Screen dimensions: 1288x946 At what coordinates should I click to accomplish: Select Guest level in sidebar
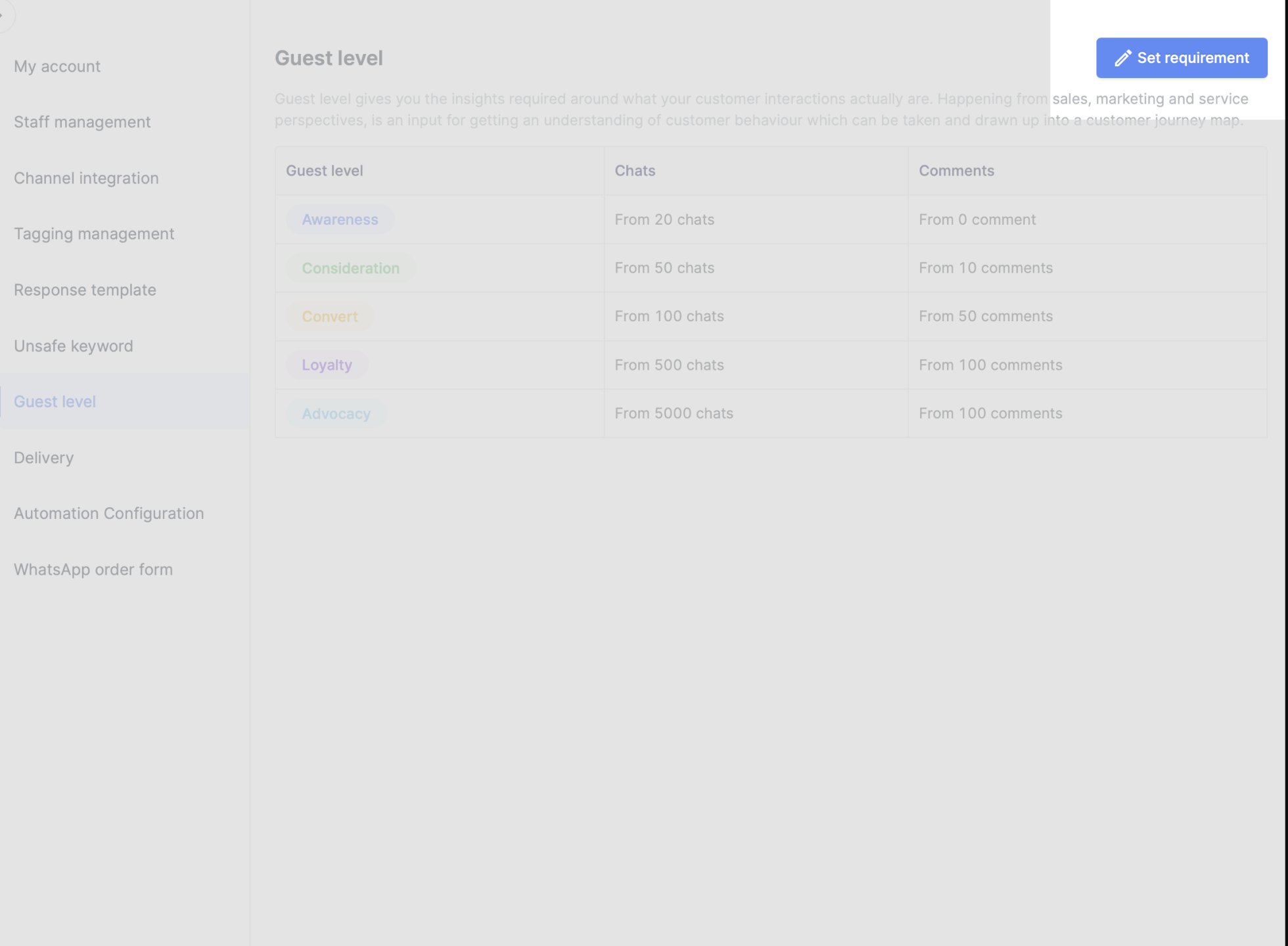pos(55,402)
